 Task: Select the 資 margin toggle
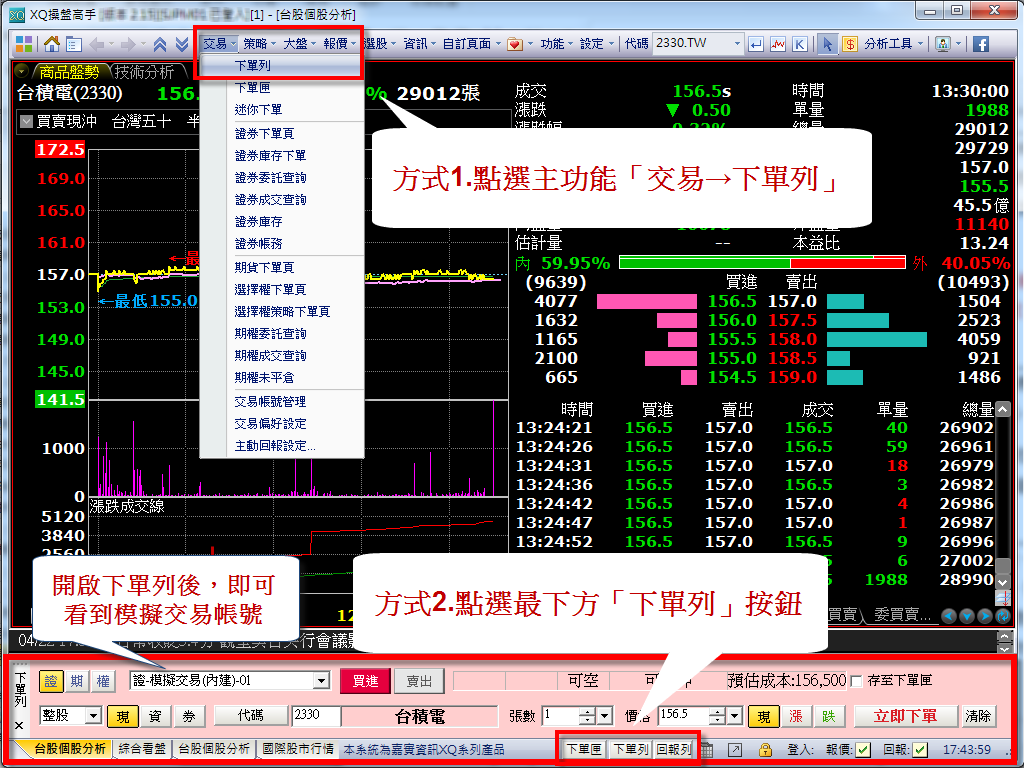155,716
